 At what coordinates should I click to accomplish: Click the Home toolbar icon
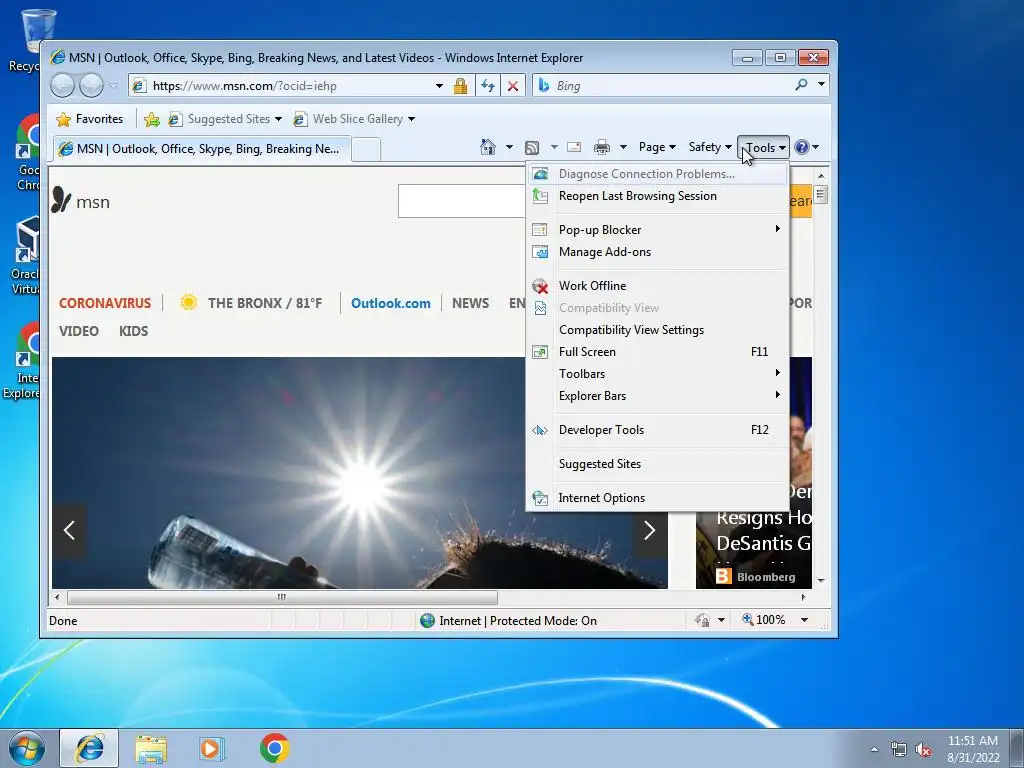point(487,147)
